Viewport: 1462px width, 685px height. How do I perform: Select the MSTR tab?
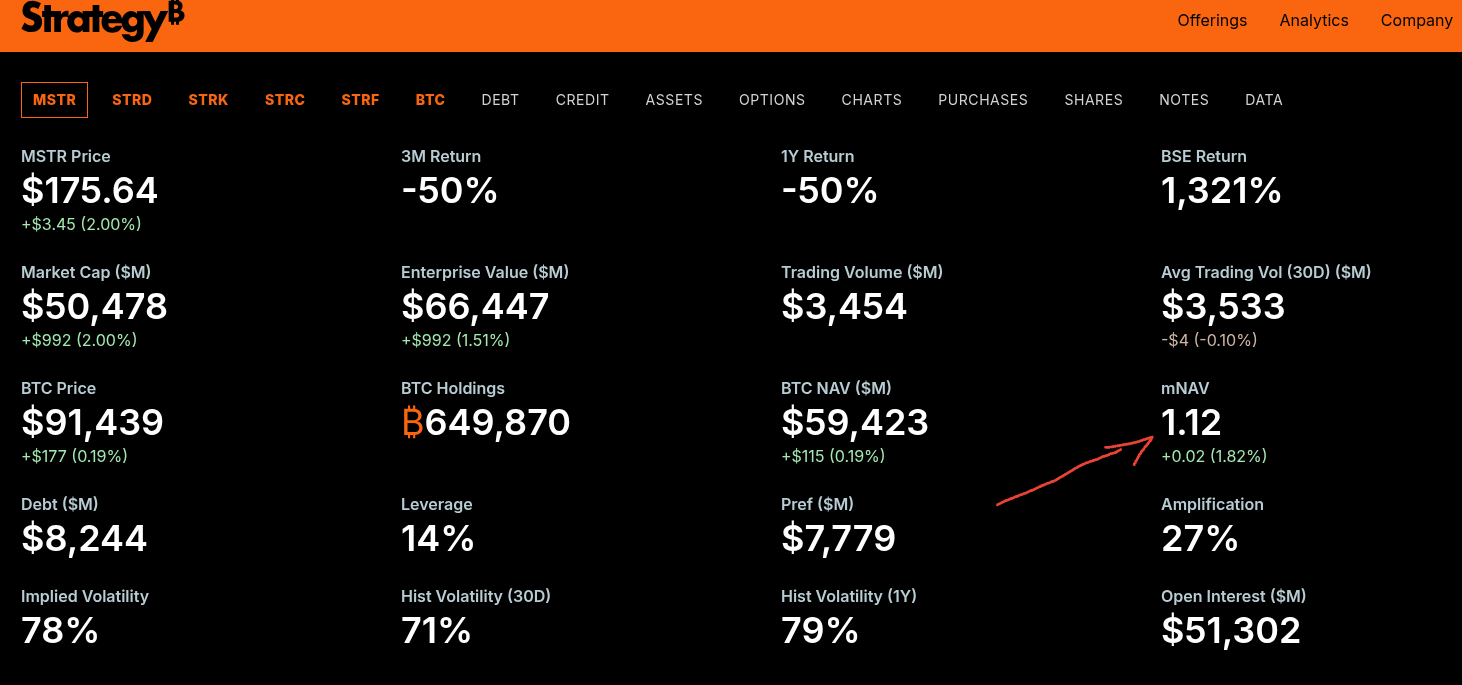click(54, 100)
